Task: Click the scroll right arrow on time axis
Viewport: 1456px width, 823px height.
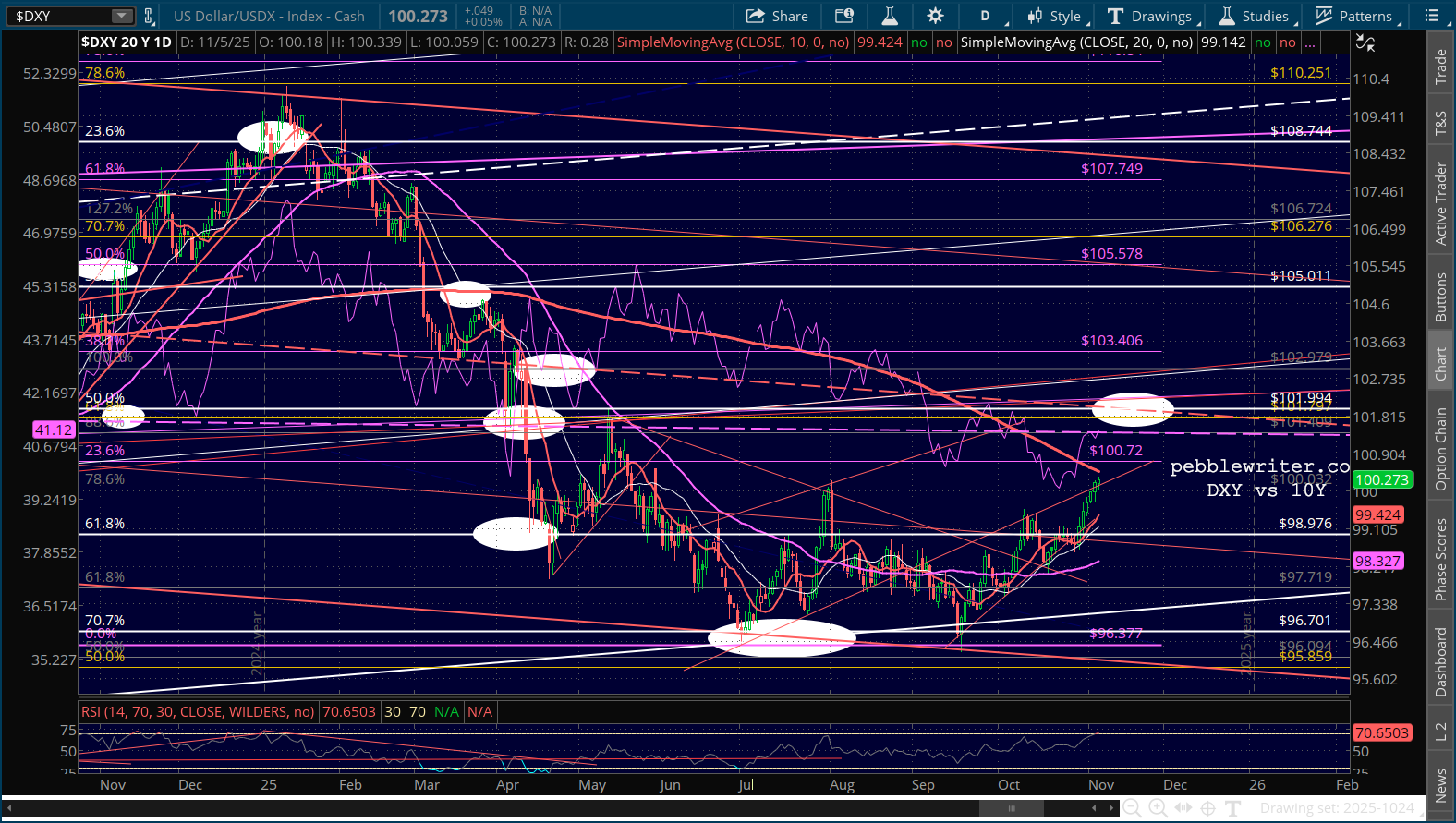Action: point(1111,808)
